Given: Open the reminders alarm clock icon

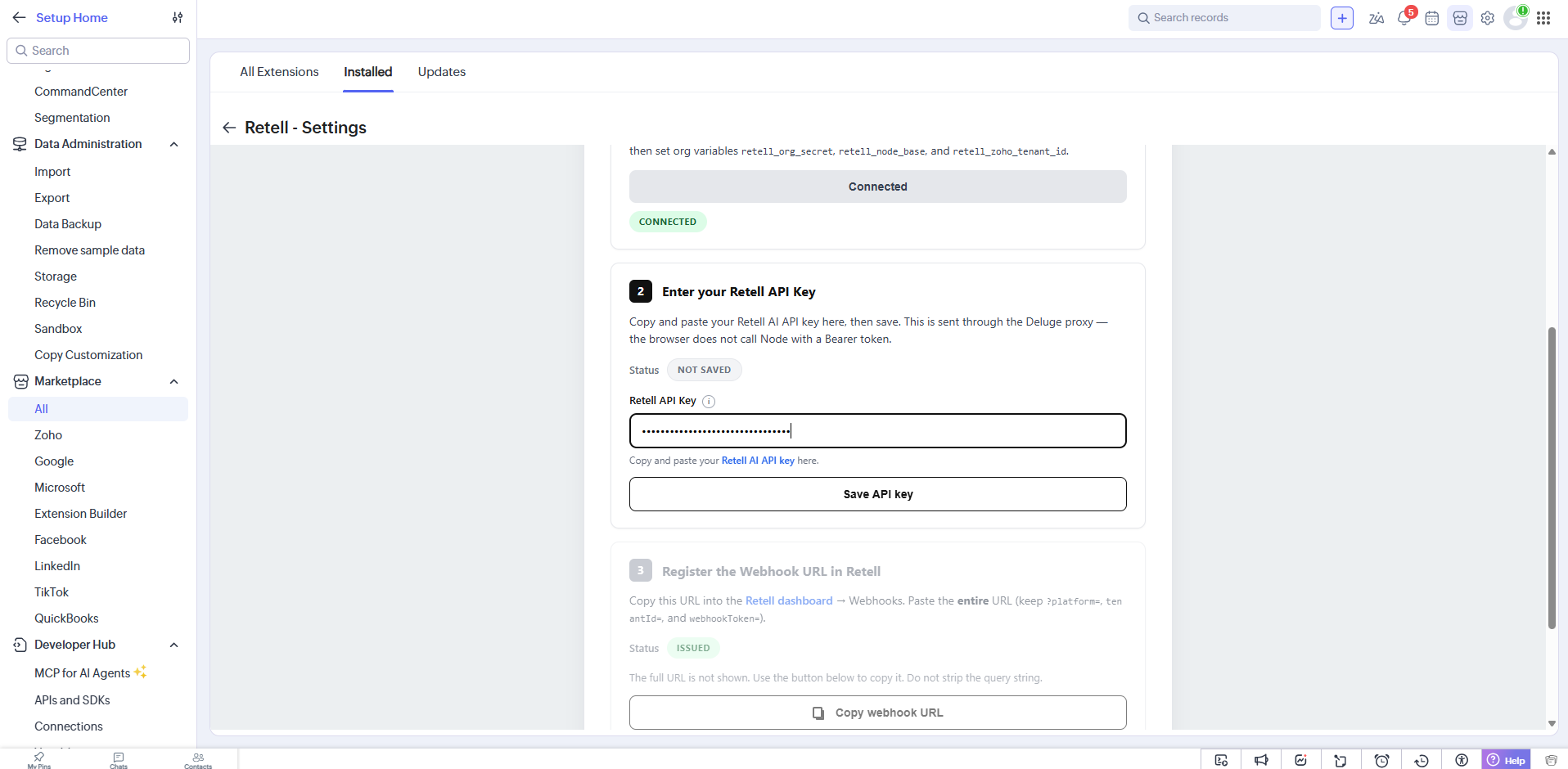Looking at the screenshot, I should coord(1381,760).
